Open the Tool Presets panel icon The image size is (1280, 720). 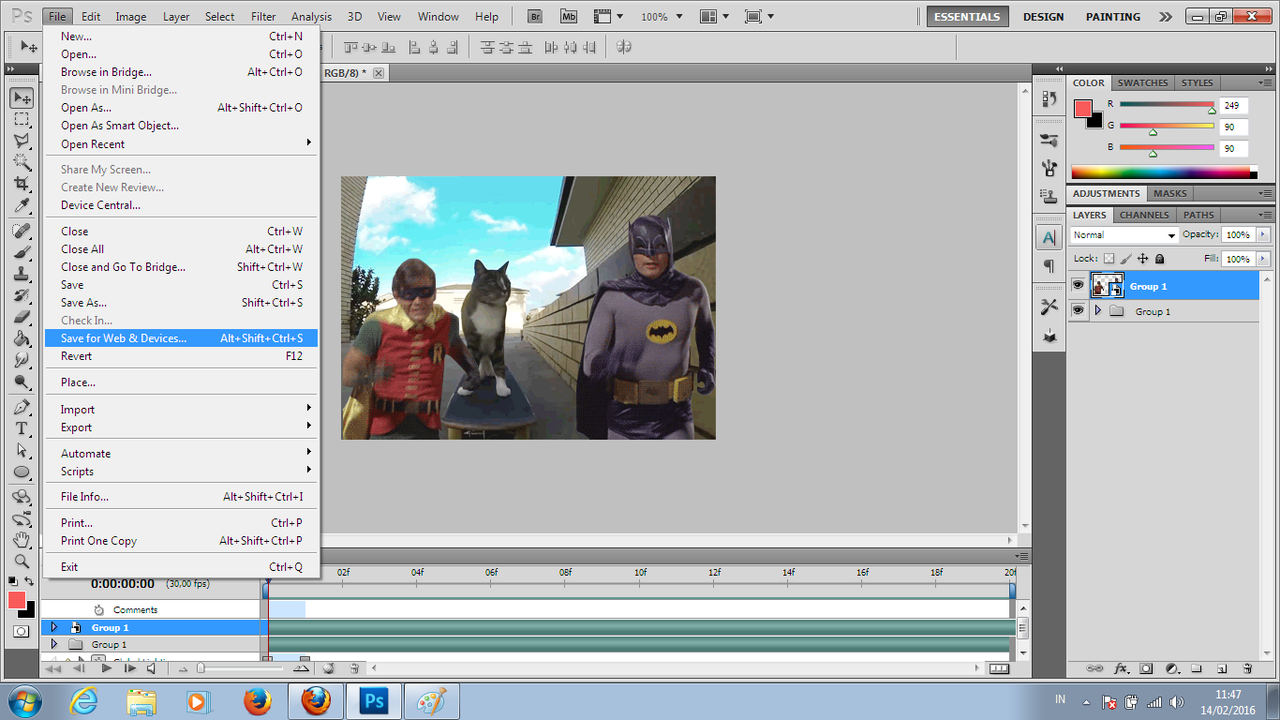click(1049, 306)
